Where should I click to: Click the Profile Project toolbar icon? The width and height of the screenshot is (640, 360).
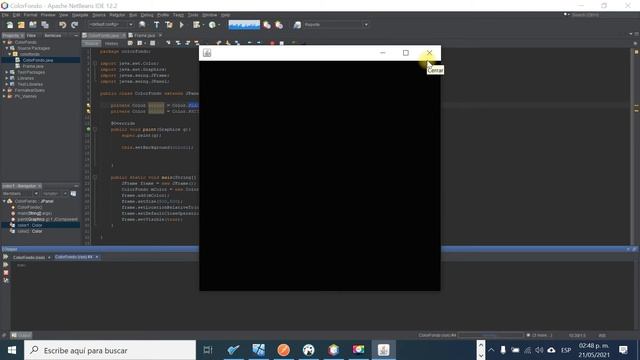(x=212, y=25)
